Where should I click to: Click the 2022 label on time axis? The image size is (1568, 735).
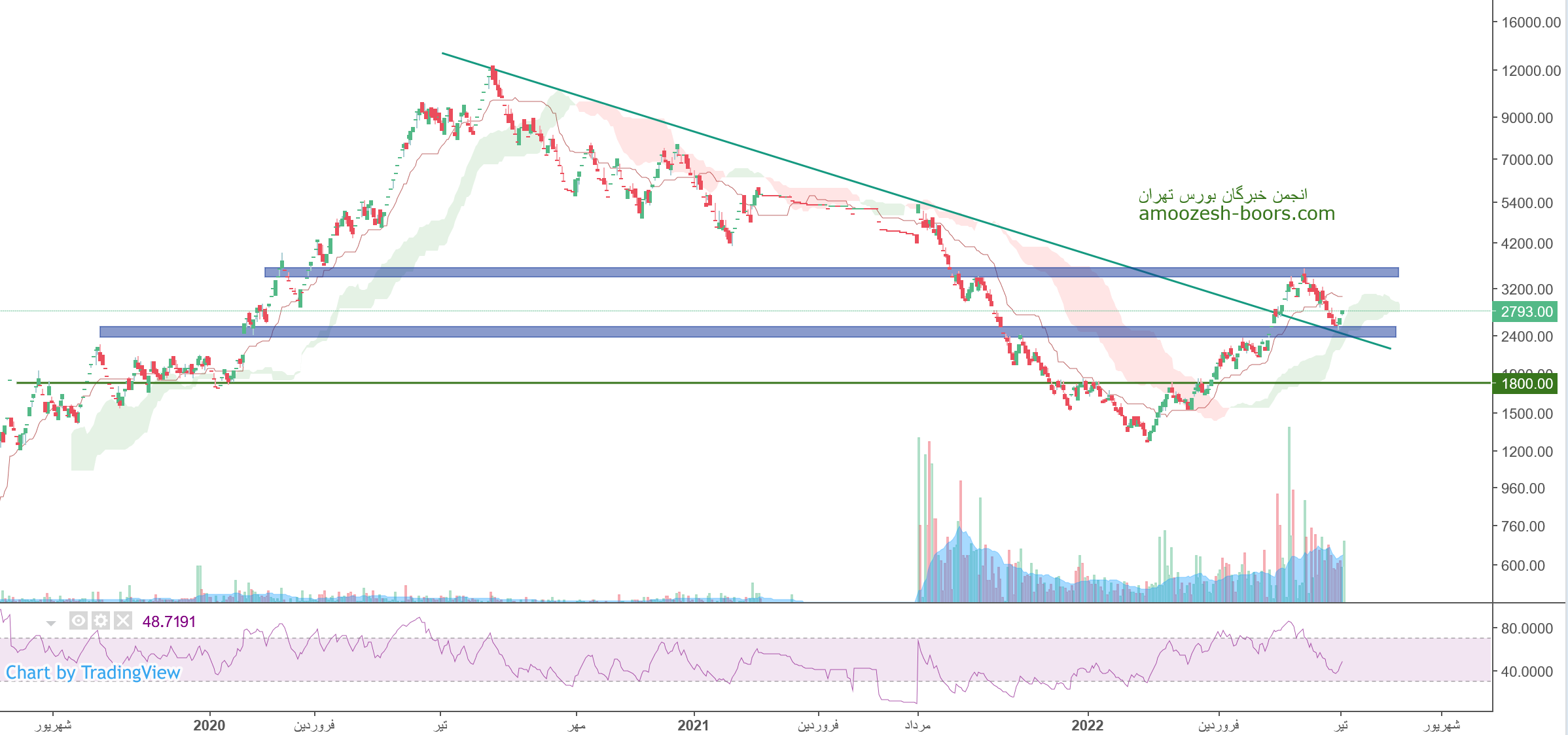[x=1087, y=725]
